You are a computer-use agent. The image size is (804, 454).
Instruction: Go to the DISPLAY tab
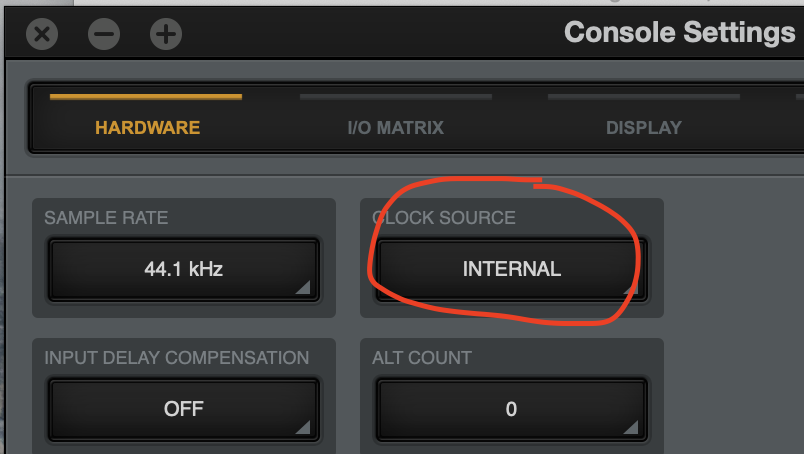[643, 127]
